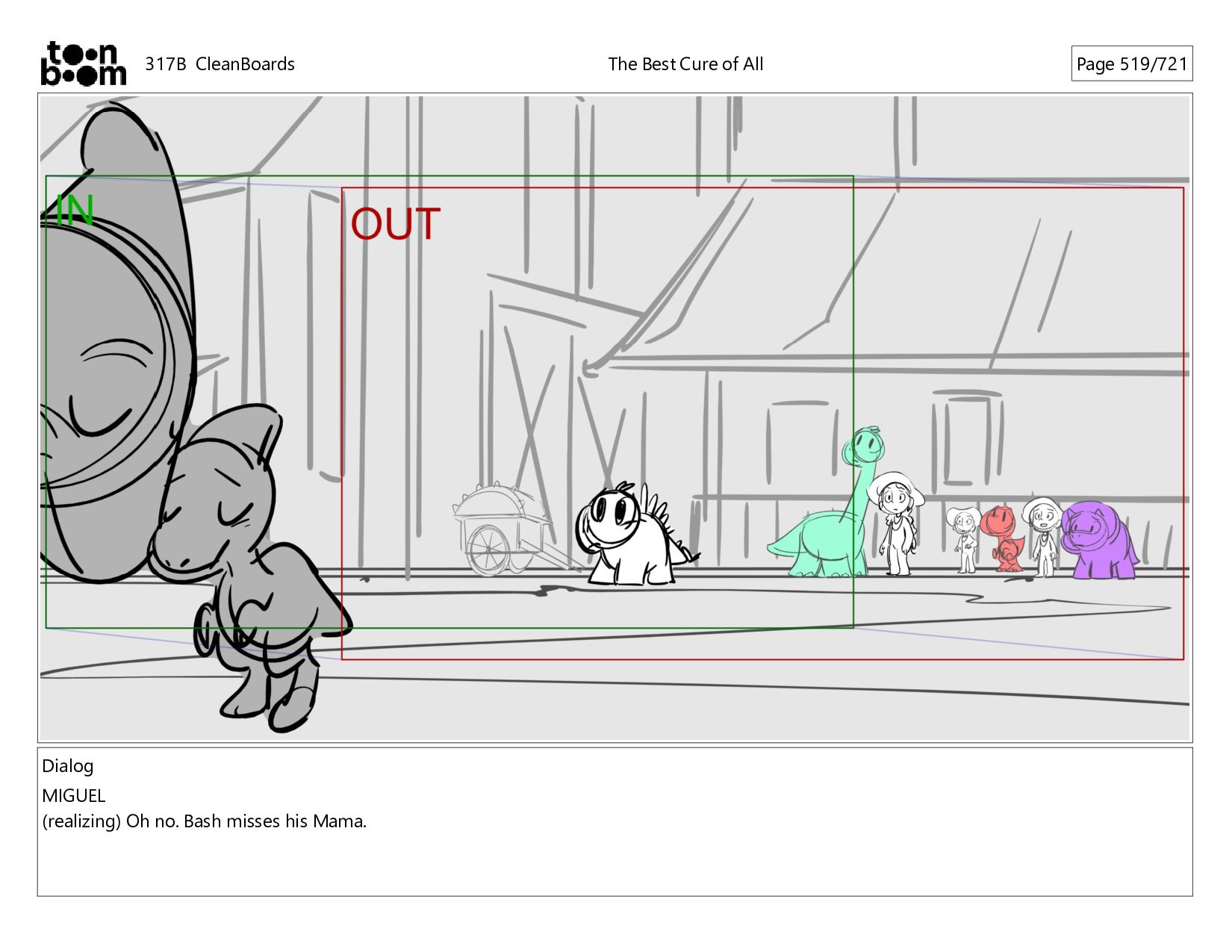Image resolution: width=1232 pixels, height=952 pixels.
Task: Click the "Dialog" heading
Action: [x=68, y=766]
